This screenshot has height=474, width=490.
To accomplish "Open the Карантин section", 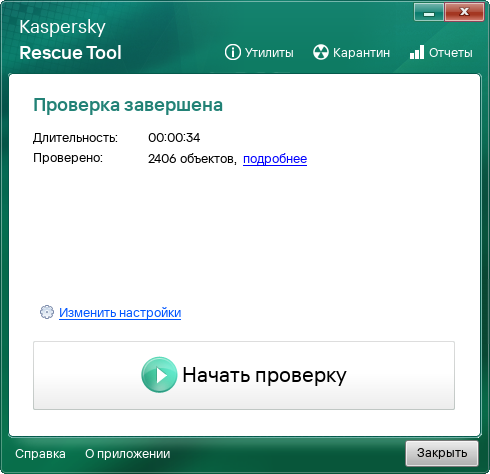I will click(361, 53).
